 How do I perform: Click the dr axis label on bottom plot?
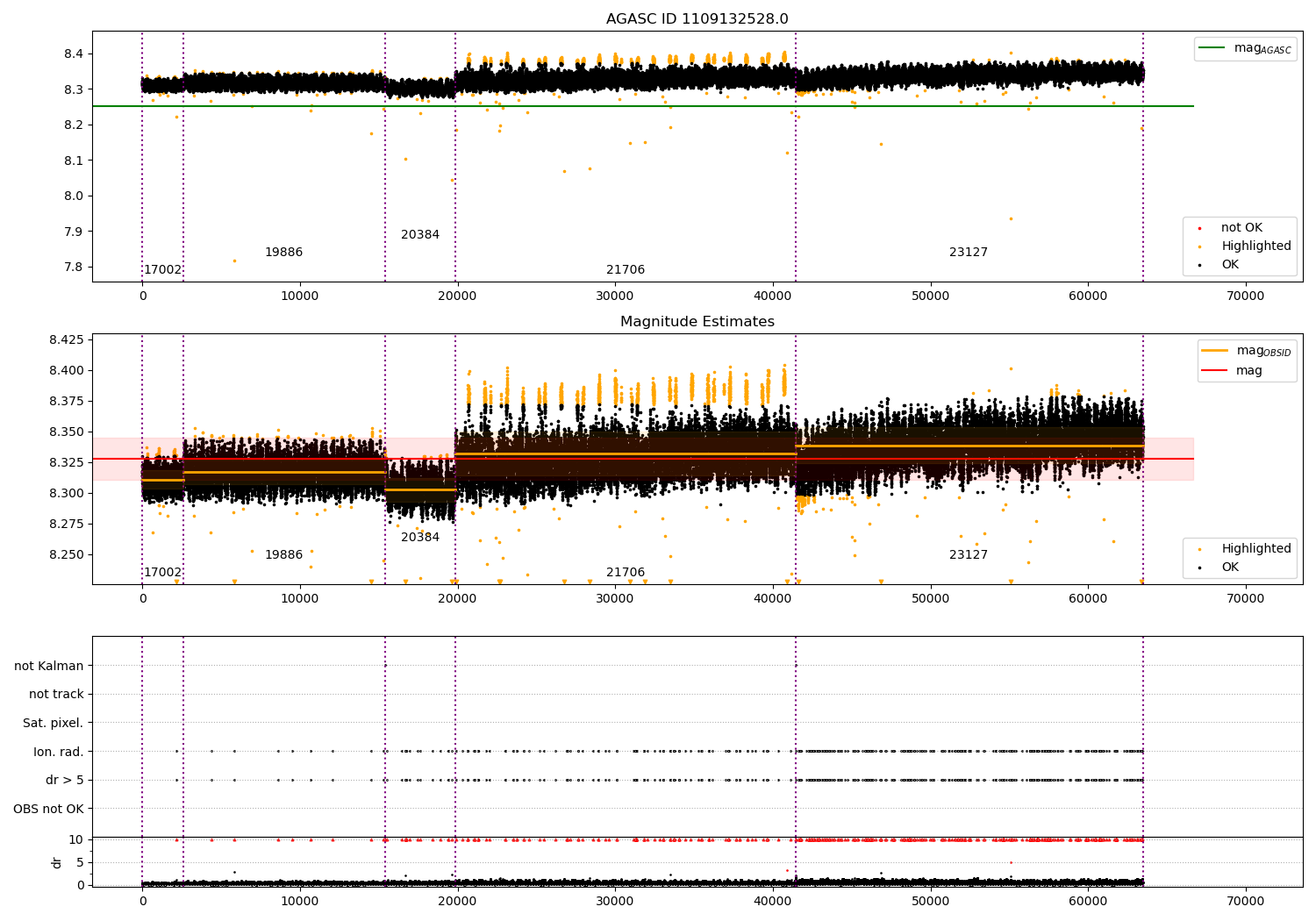(x=57, y=863)
